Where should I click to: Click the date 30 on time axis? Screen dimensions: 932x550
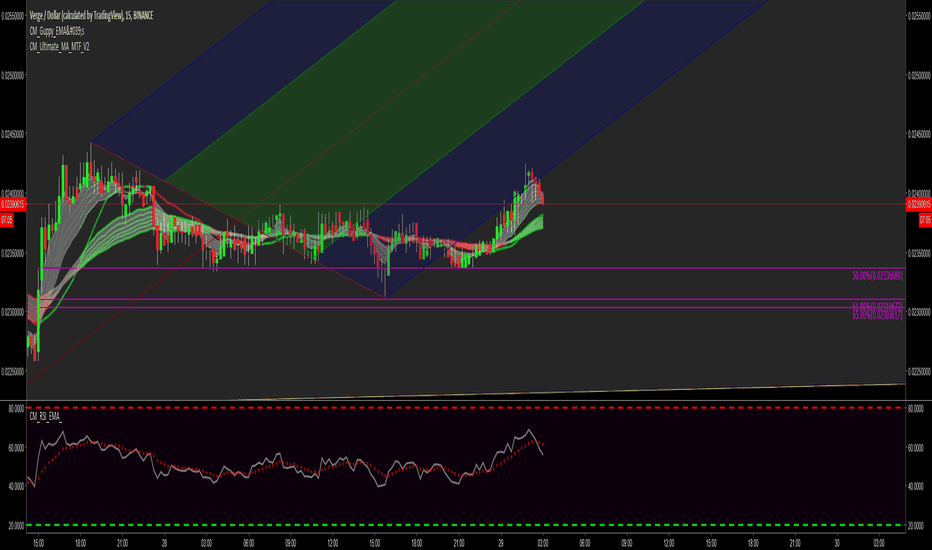click(x=837, y=543)
